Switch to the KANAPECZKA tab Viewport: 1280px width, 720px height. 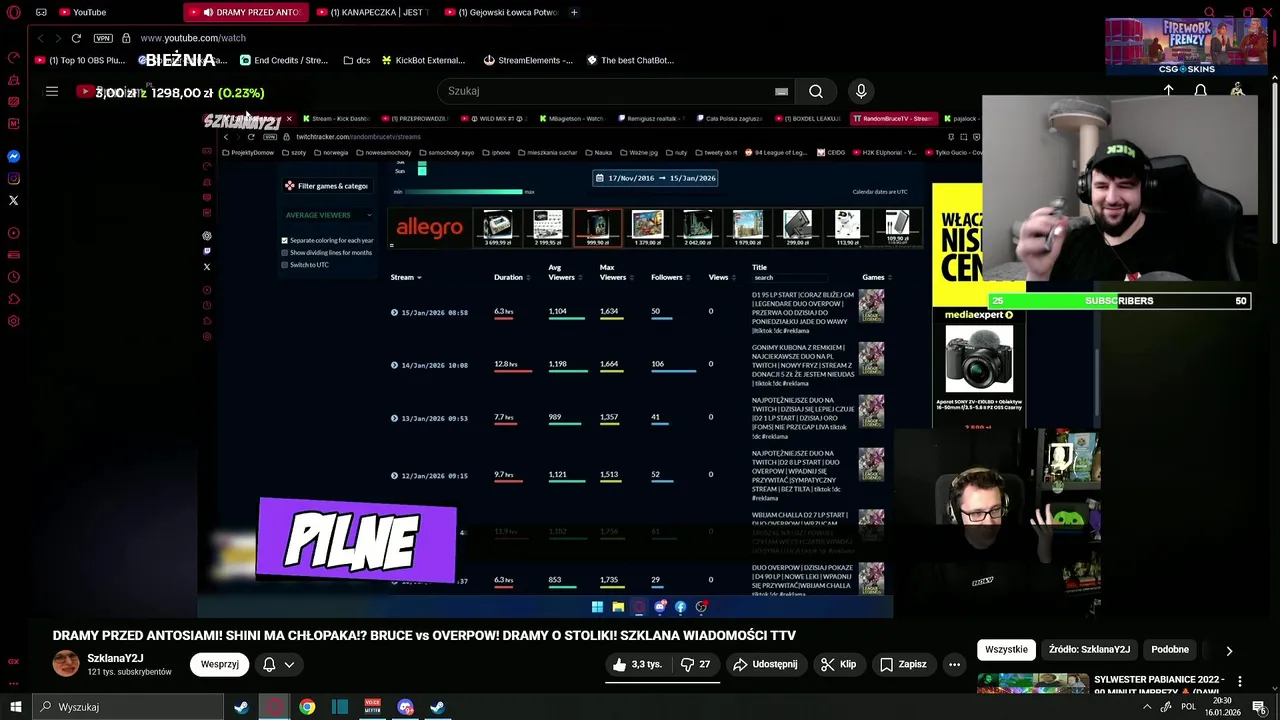372,12
